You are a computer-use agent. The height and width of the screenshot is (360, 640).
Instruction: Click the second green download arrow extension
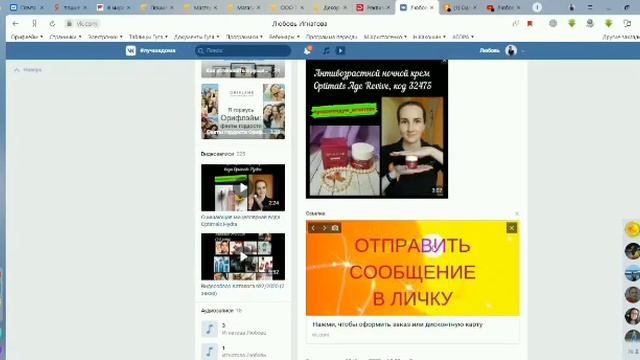coord(608,24)
